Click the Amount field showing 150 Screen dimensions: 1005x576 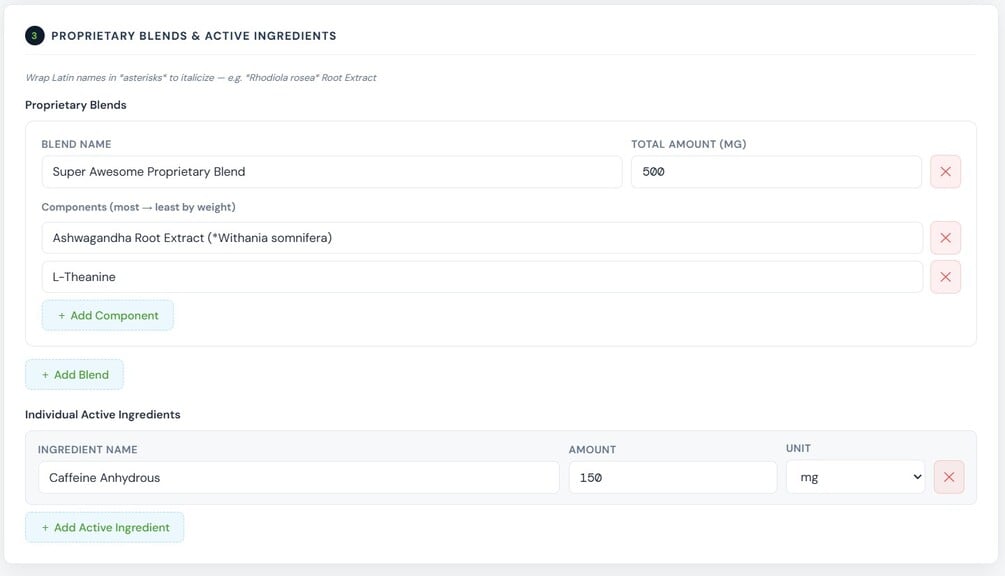672,477
